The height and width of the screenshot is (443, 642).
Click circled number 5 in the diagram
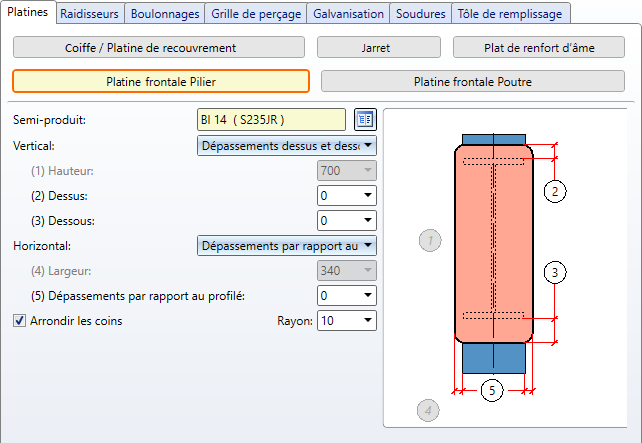click(490, 390)
